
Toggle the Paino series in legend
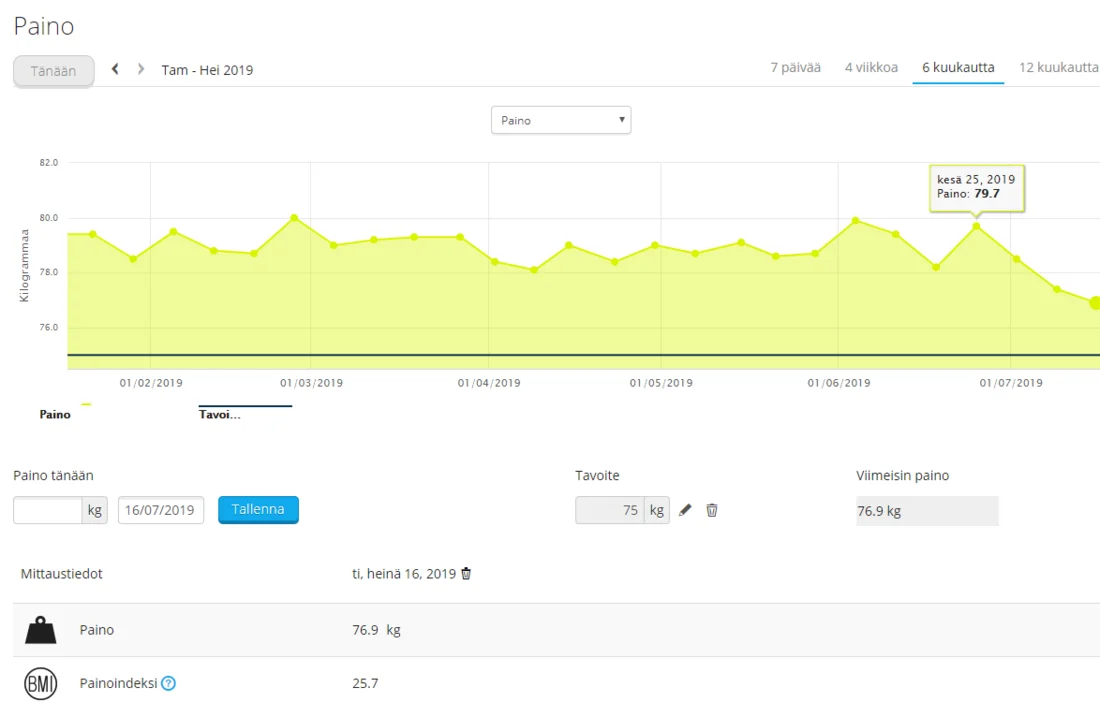[x=55, y=414]
